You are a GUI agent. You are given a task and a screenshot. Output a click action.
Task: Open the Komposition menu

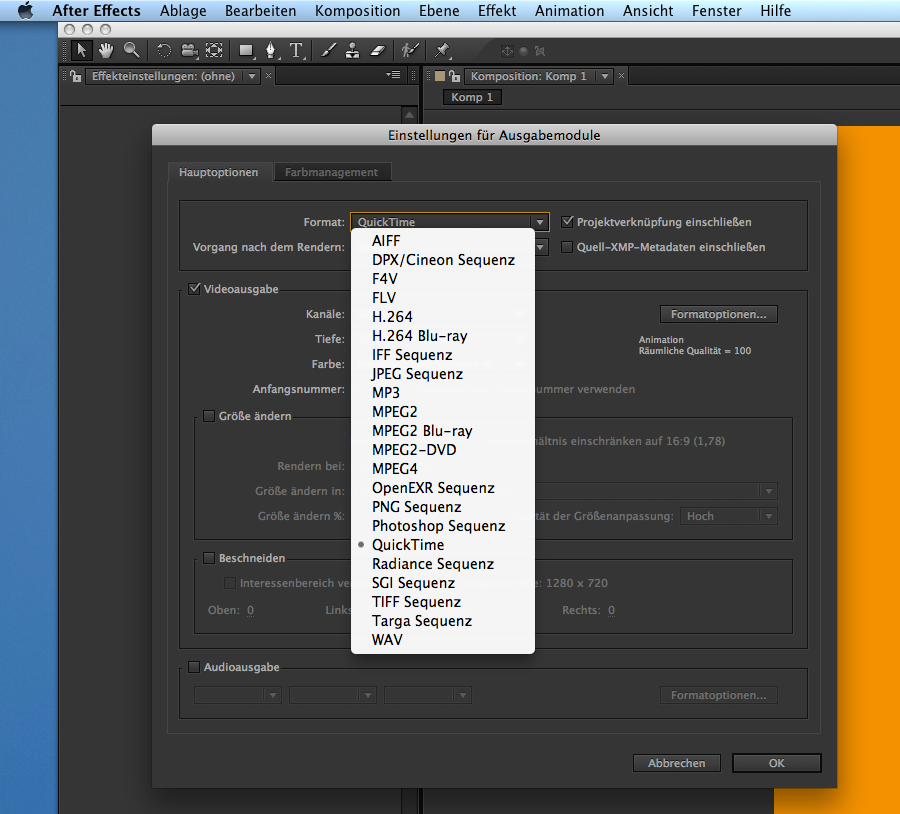(357, 10)
